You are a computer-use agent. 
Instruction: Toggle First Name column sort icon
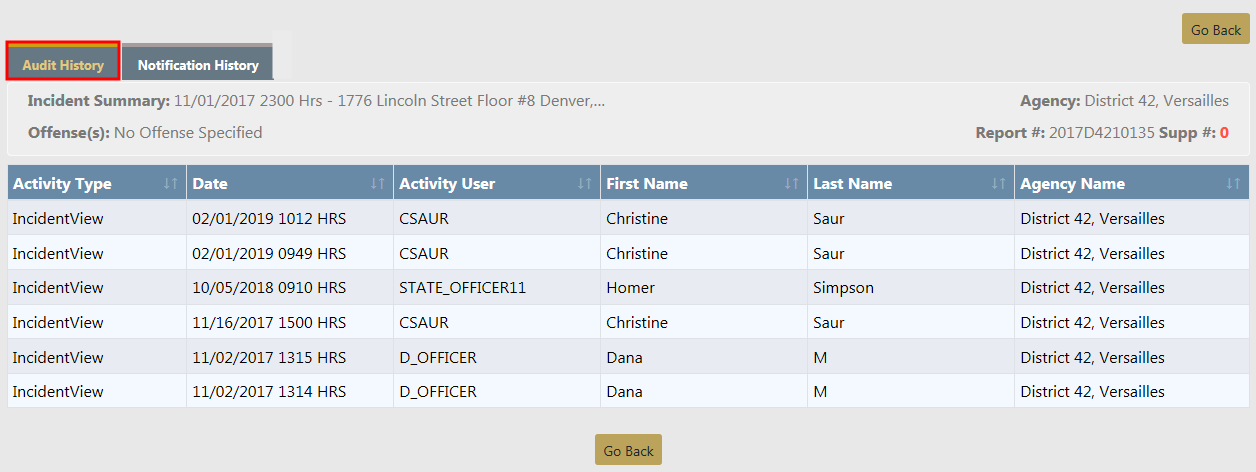tap(792, 184)
